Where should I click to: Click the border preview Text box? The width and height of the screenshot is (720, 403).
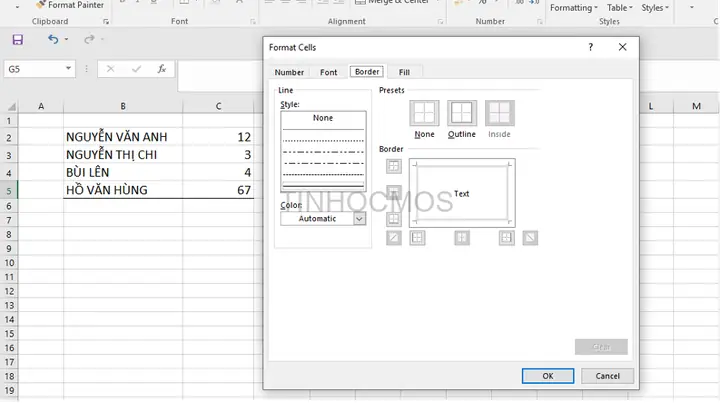462,193
